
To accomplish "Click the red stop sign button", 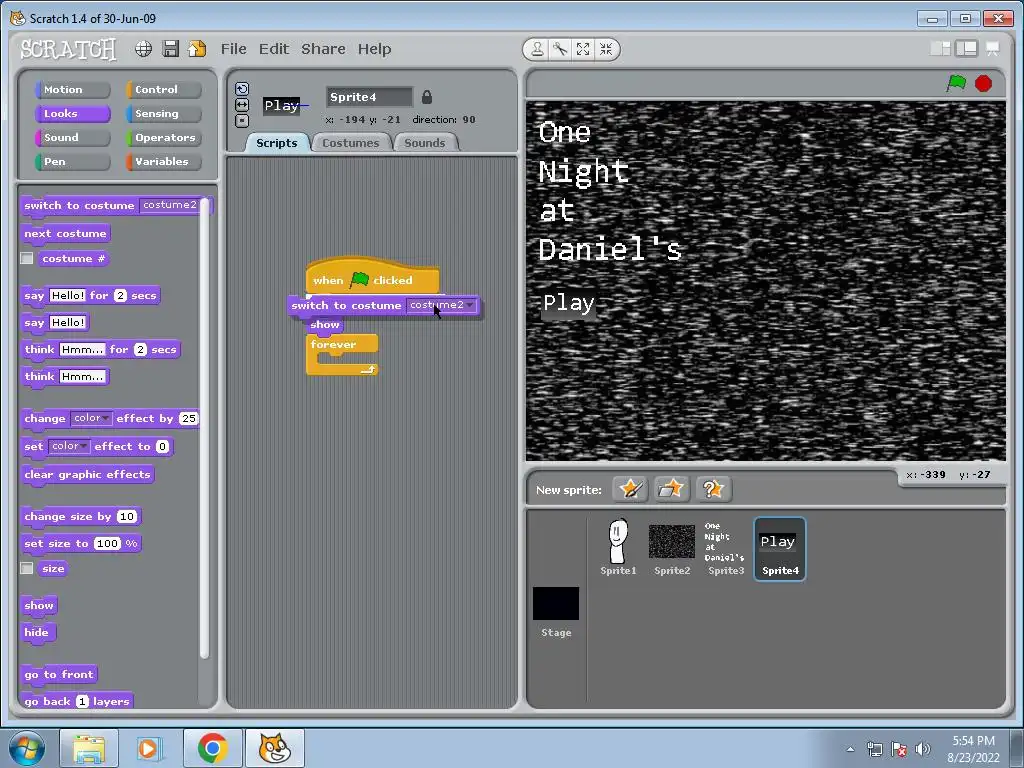I will [983, 84].
